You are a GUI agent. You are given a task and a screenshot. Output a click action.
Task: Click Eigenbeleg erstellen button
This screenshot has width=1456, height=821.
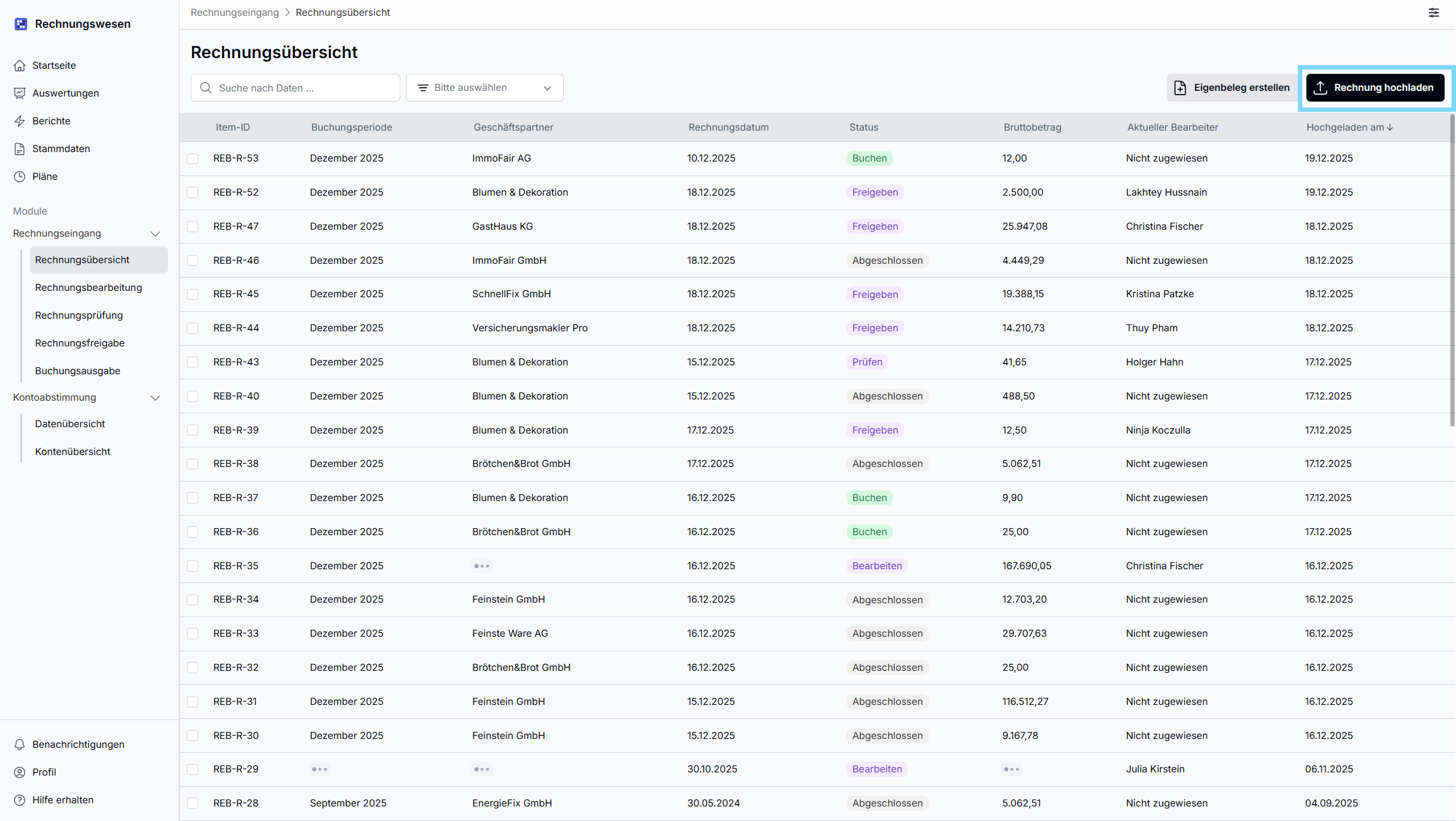point(1231,88)
